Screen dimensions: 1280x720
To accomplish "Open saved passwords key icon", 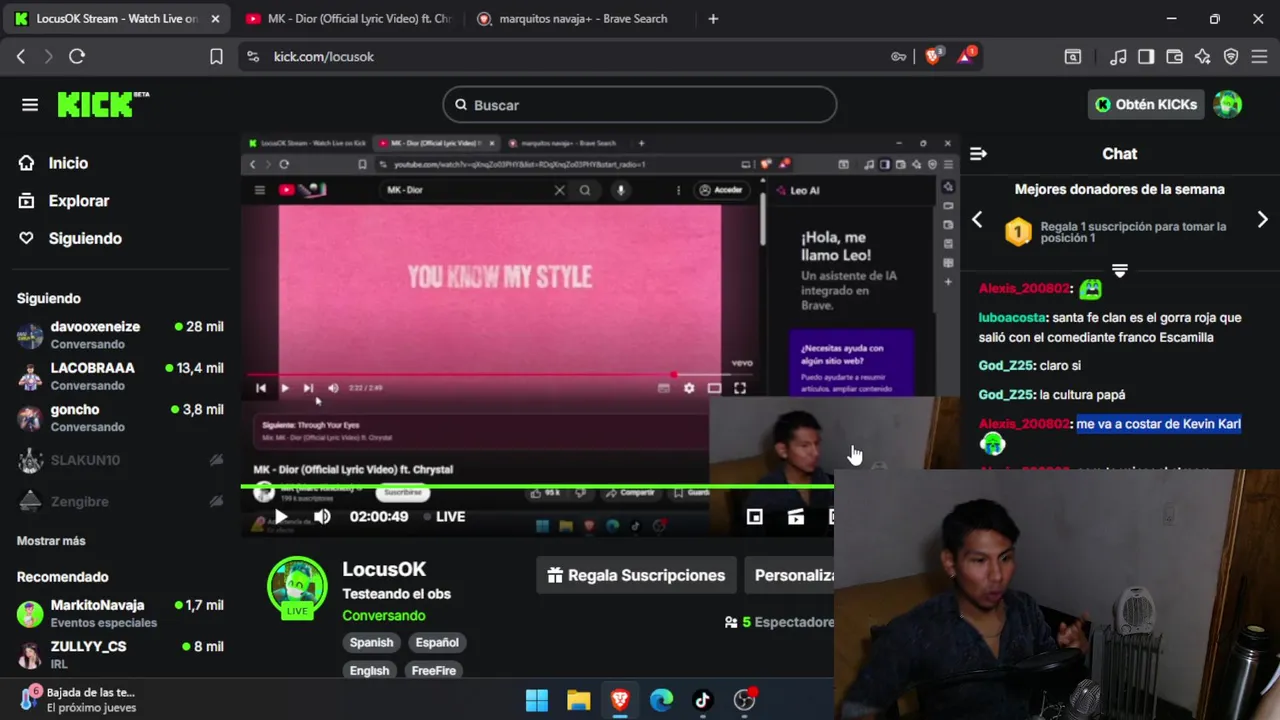I will point(898,57).
